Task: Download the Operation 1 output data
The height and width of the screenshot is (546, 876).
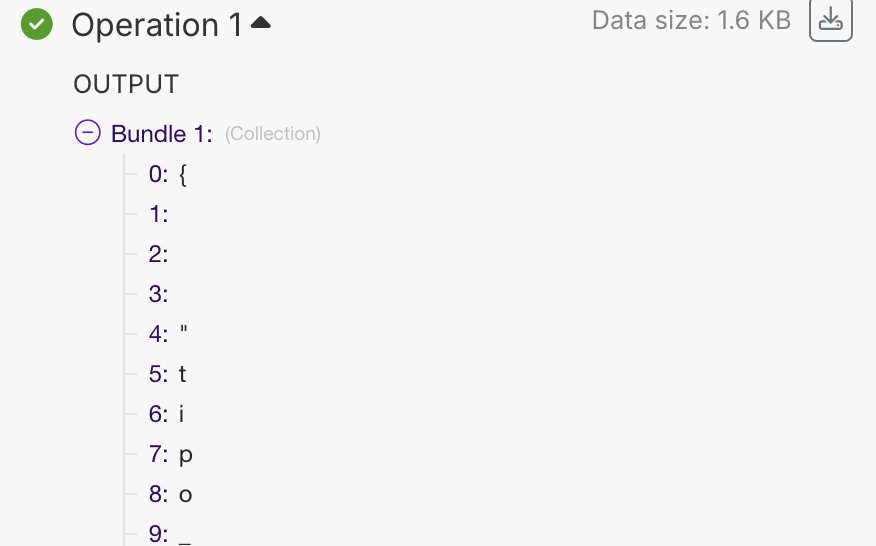Action: (830, 21)
